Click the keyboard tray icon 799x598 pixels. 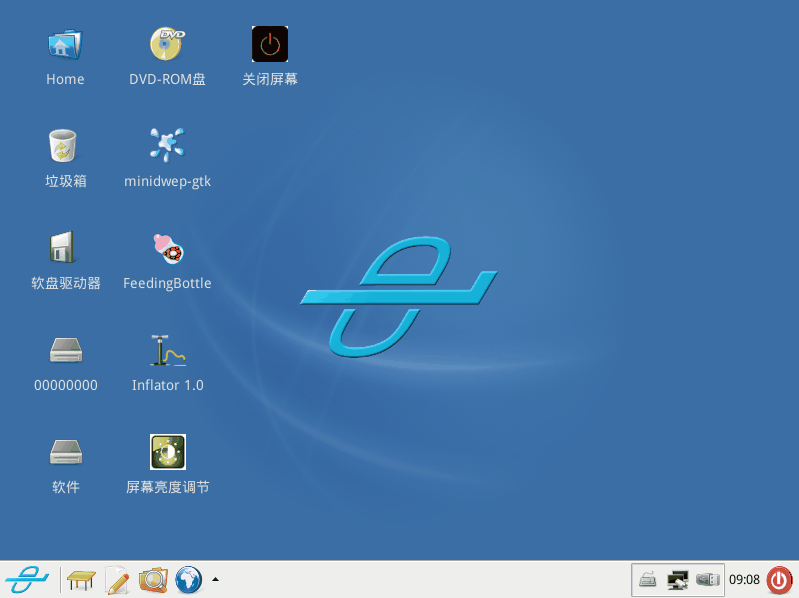click(x=648, y=580)
